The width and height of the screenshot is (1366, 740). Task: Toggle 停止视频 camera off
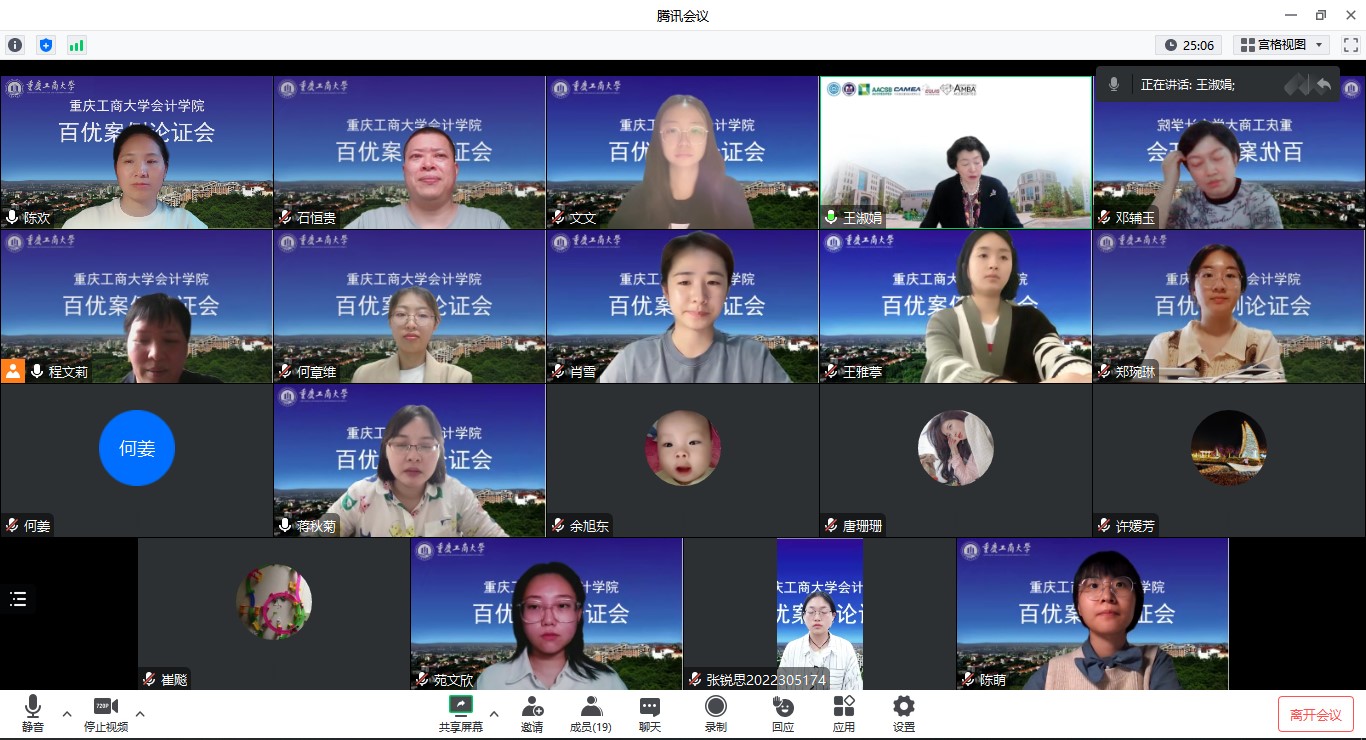point(106,714)
